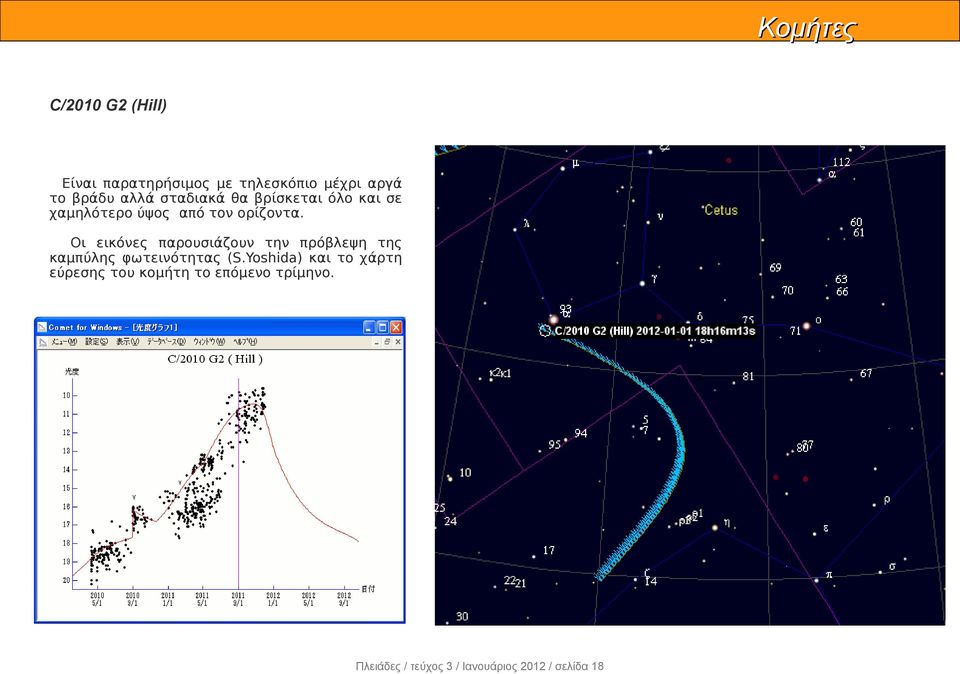960x674 pixels.
Task: Click the star labeled η on the chart
Action: pyautogui.click(x=714, y=527)
